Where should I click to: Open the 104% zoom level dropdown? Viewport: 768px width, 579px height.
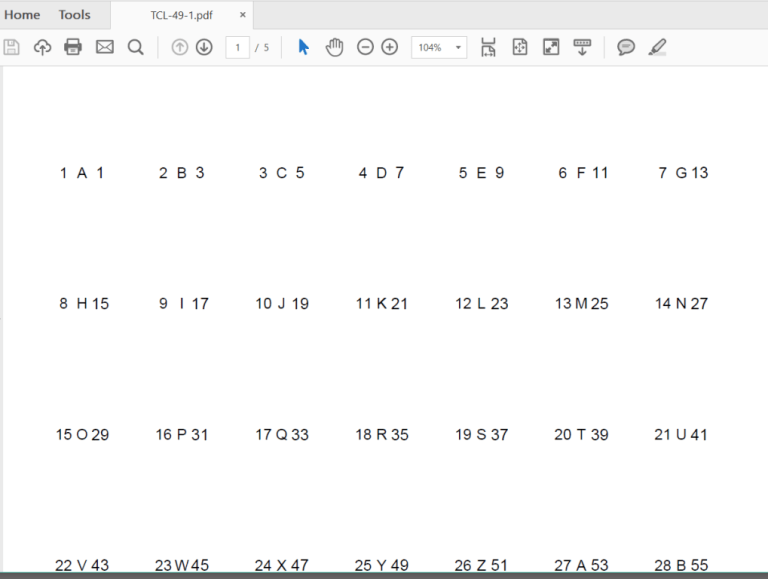(x=439, y=47)
